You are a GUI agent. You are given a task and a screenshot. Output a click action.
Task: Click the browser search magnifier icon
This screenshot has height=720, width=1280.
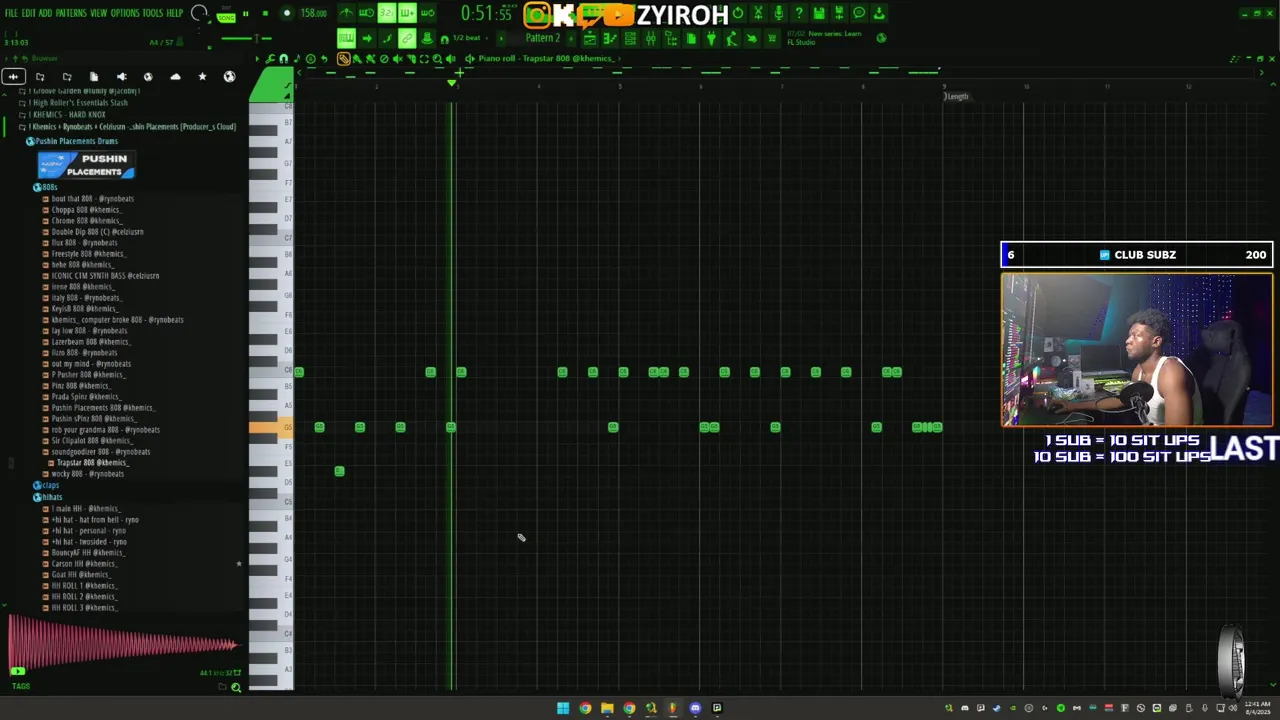tap(236, 687)
